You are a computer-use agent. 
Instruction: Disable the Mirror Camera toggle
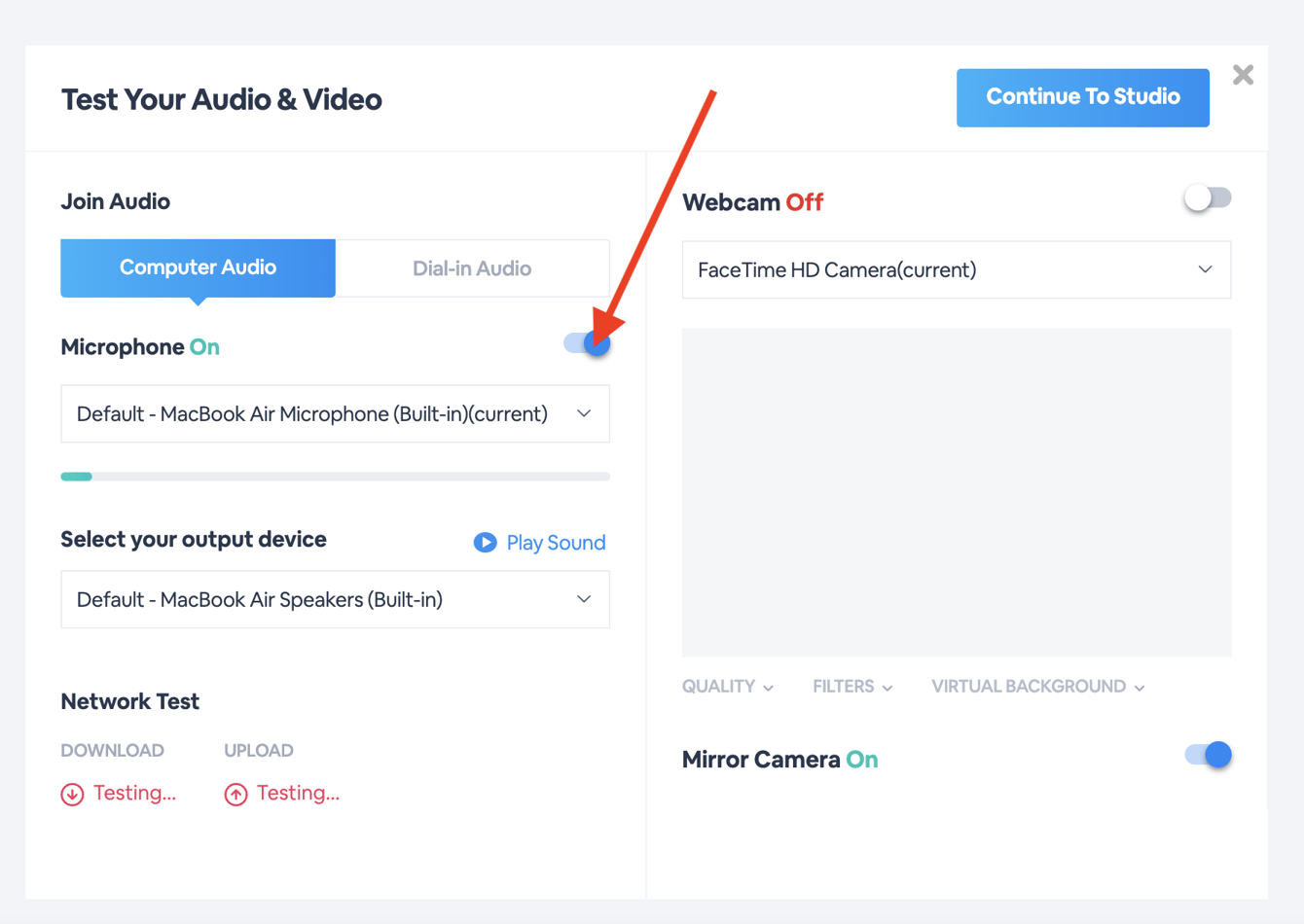click(x=1208, y=755)
